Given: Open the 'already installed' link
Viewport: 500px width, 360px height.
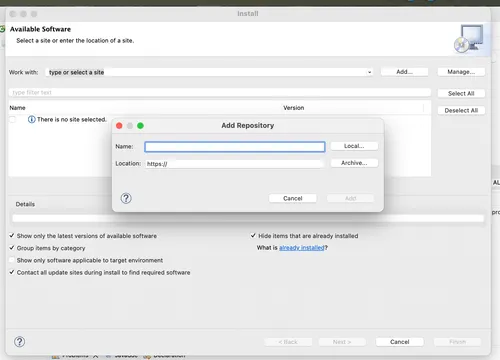Looking at the screenshot, I should click(302, 248).
